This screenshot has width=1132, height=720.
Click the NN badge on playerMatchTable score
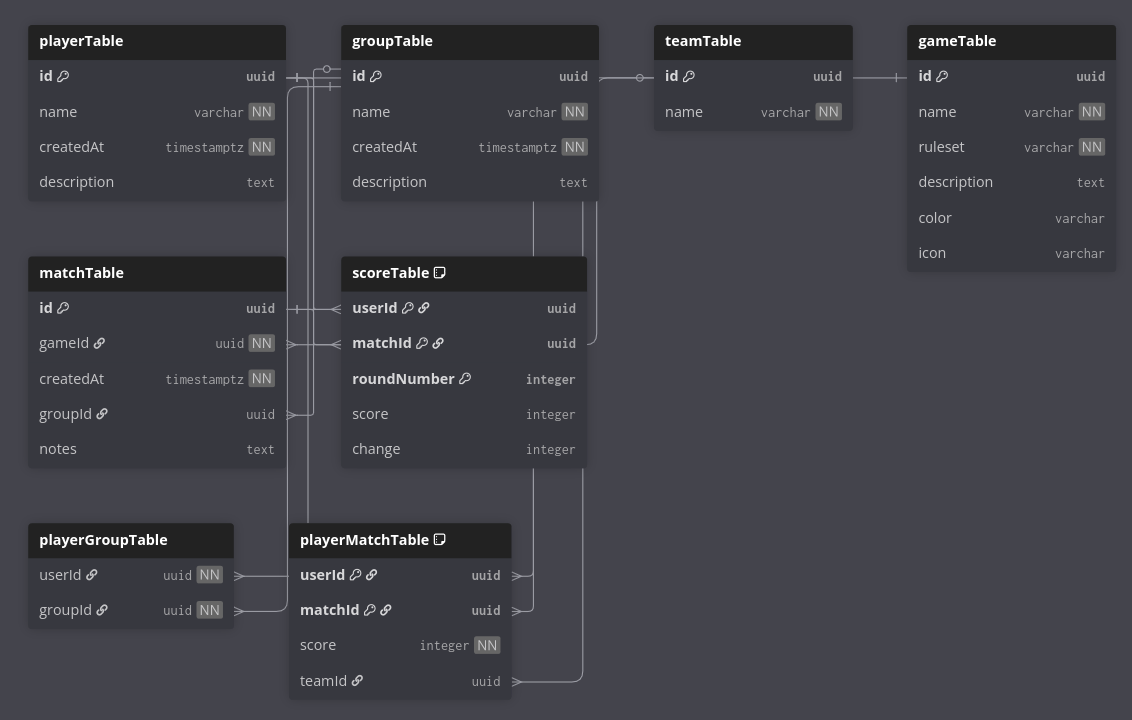487,646
